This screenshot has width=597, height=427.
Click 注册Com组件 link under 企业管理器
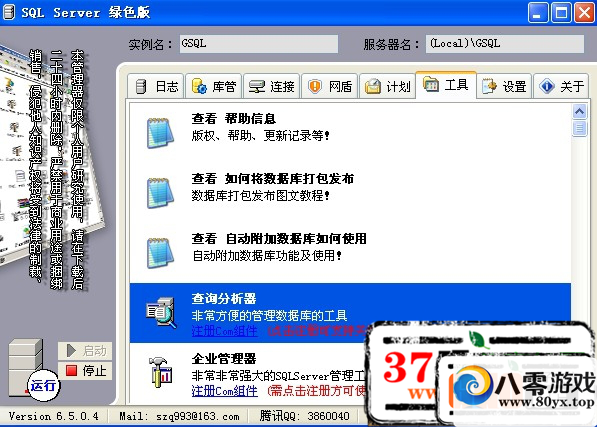coord(224,390)
